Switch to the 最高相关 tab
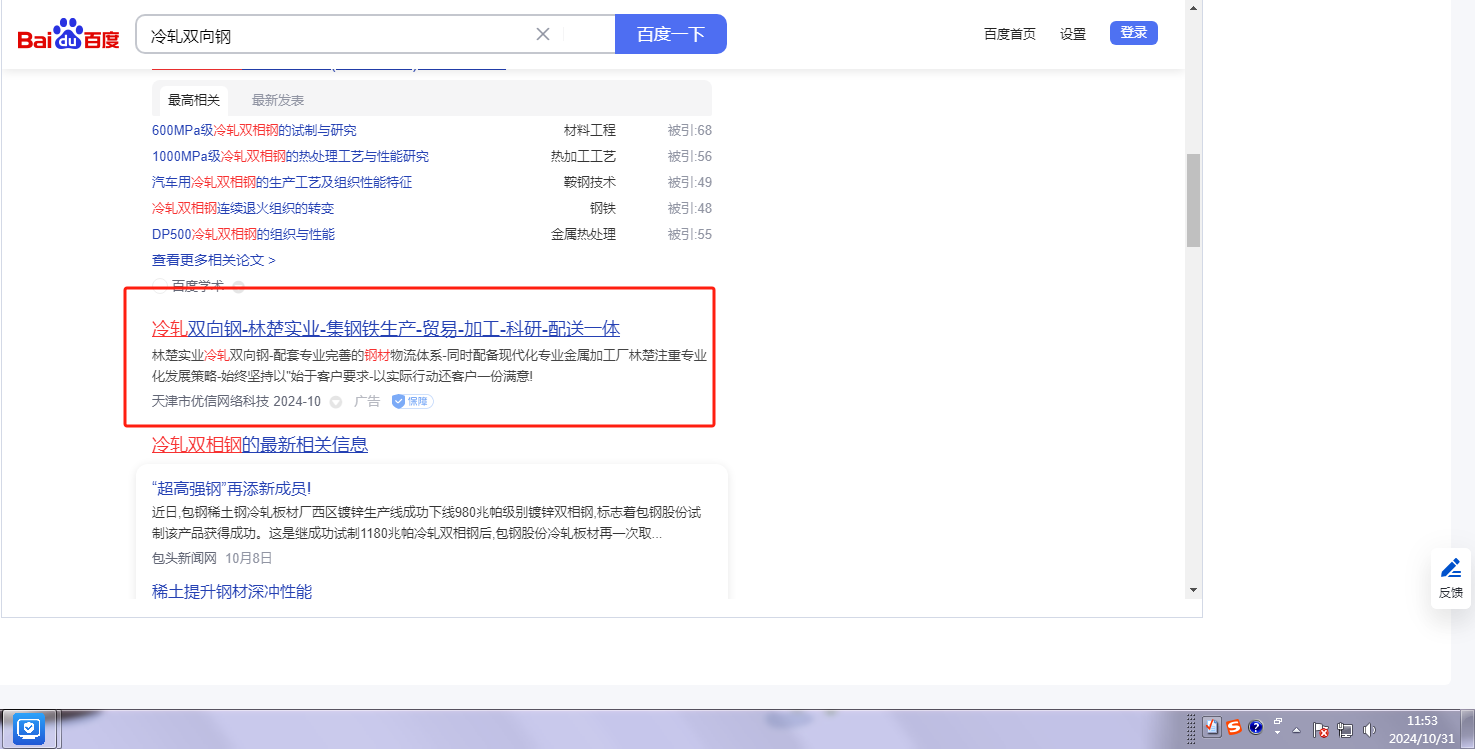 point(194,100)
